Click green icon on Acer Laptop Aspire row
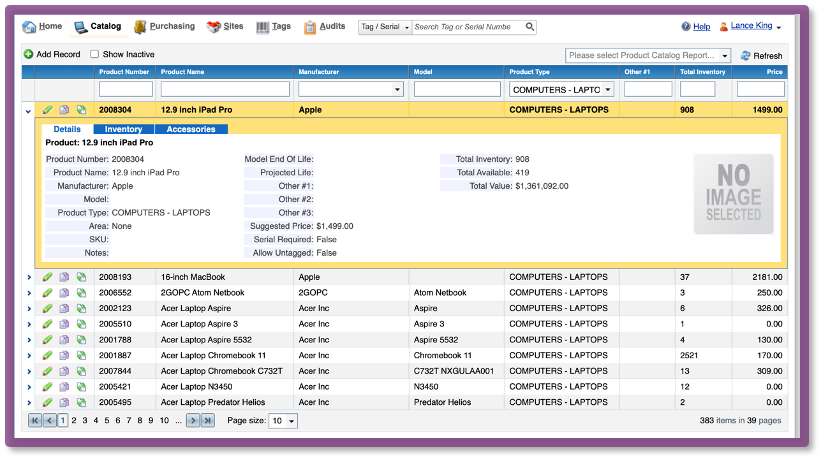 click(x=81, y=308)
